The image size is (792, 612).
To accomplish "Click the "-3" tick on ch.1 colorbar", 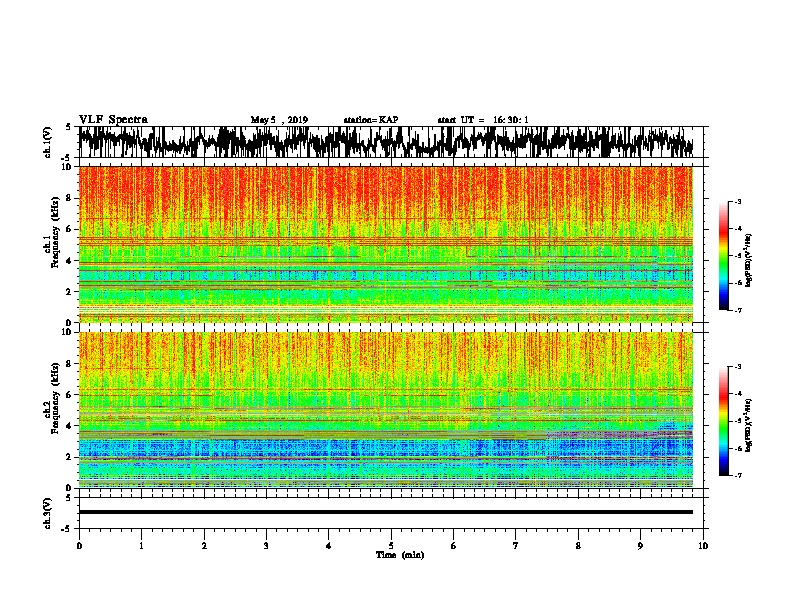I will click(x=738, y=201).
